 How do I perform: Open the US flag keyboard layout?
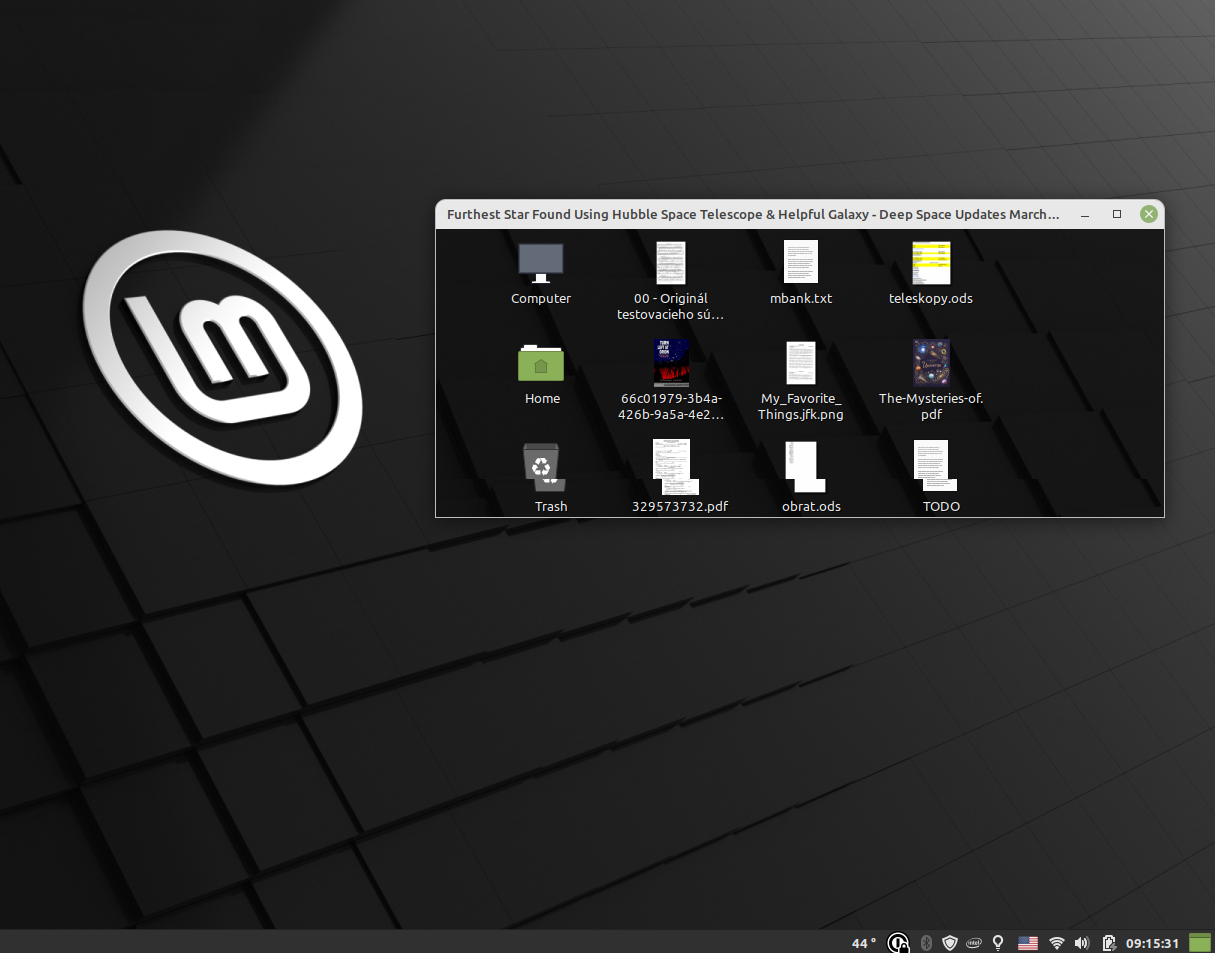[1028, 943]
